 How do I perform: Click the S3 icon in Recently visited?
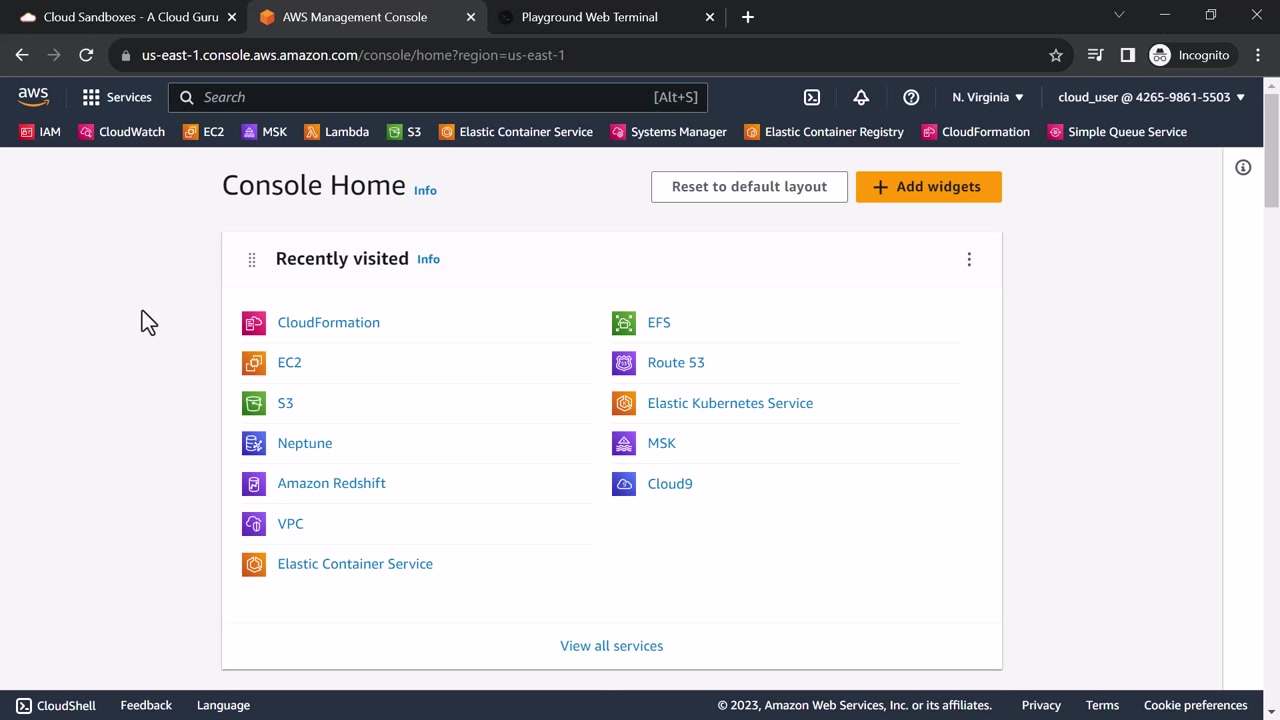[254, 403]
